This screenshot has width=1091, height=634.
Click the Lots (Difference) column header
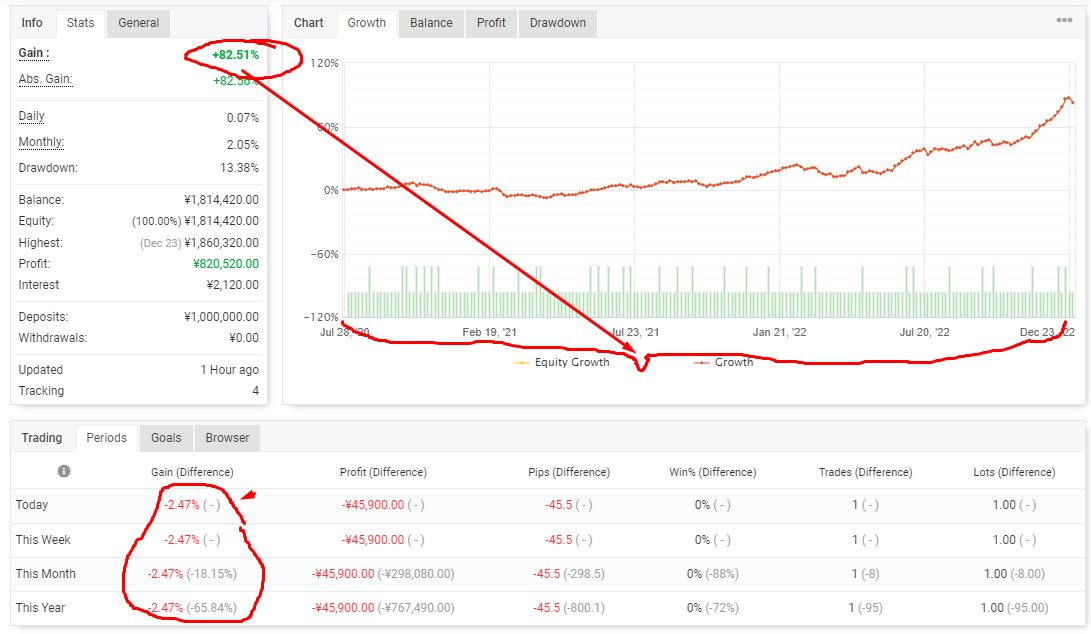[x=1014, y=472]
